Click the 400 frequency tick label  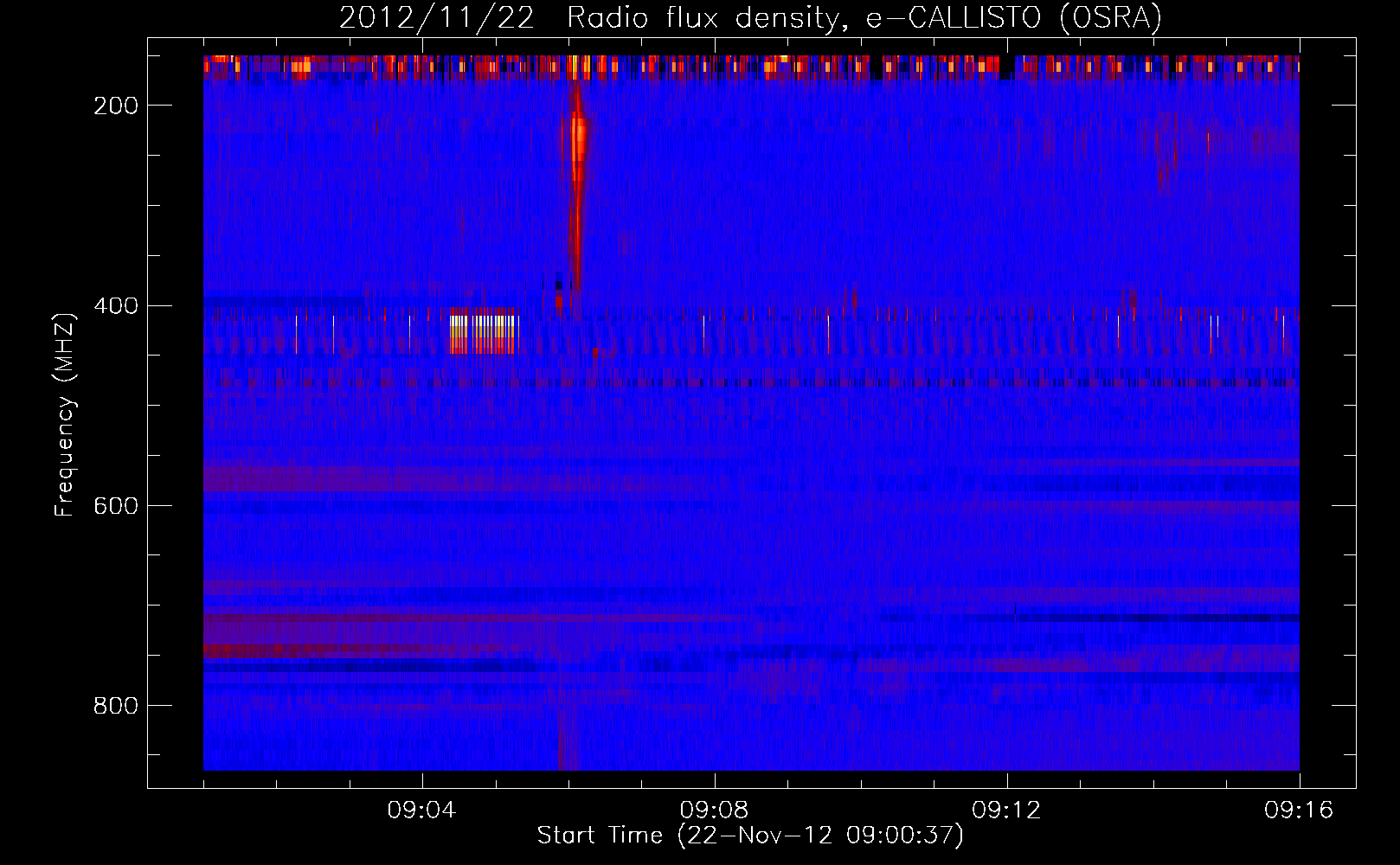pos(116,306)
